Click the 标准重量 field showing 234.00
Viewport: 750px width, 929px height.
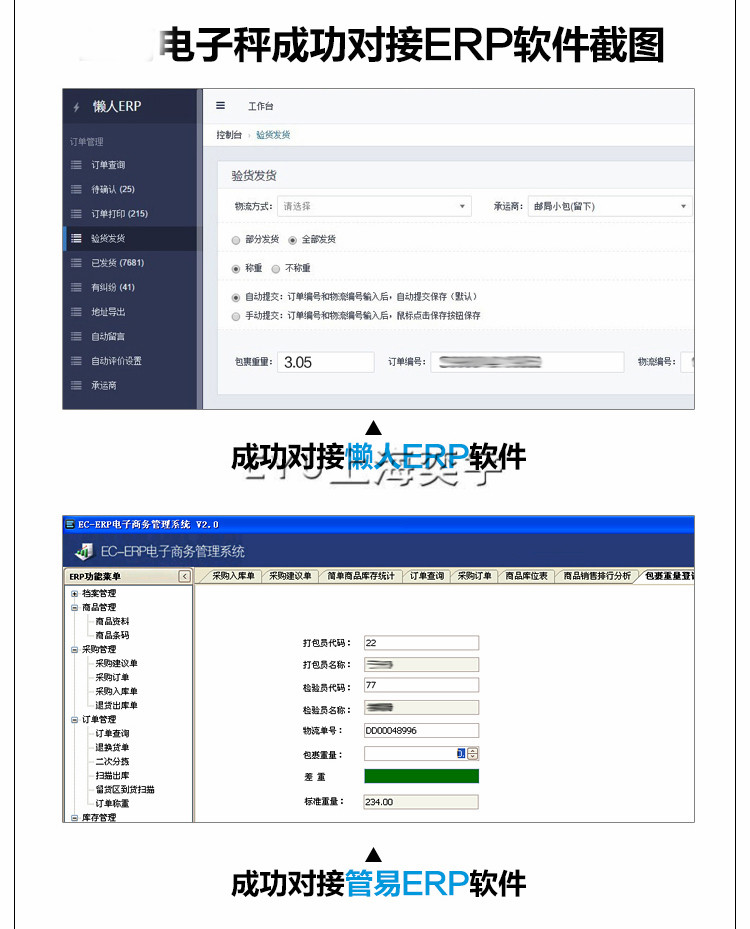(x=421, y=802)
